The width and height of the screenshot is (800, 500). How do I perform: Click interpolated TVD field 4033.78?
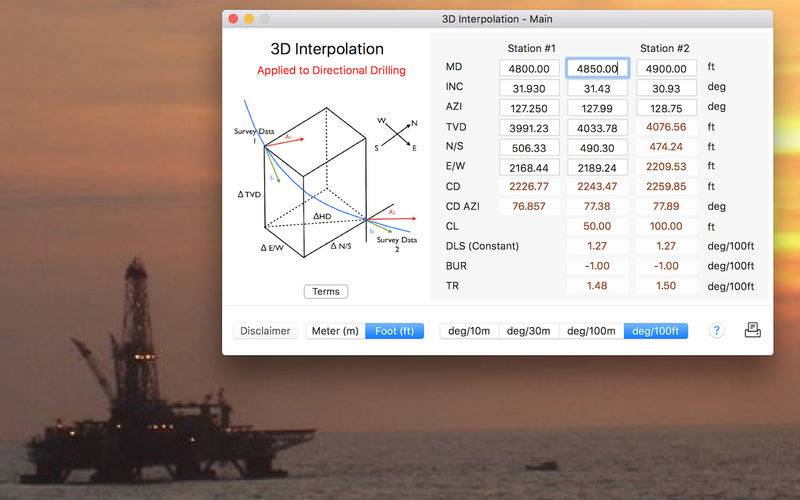(x=597, y=128)
